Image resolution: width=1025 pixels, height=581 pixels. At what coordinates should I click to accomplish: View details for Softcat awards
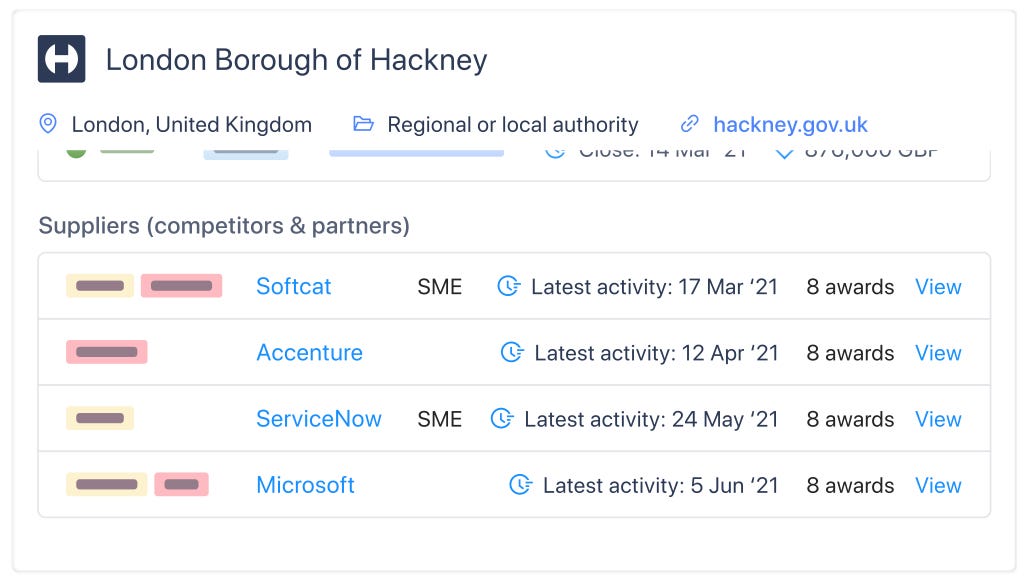click(x=938, y=286)
